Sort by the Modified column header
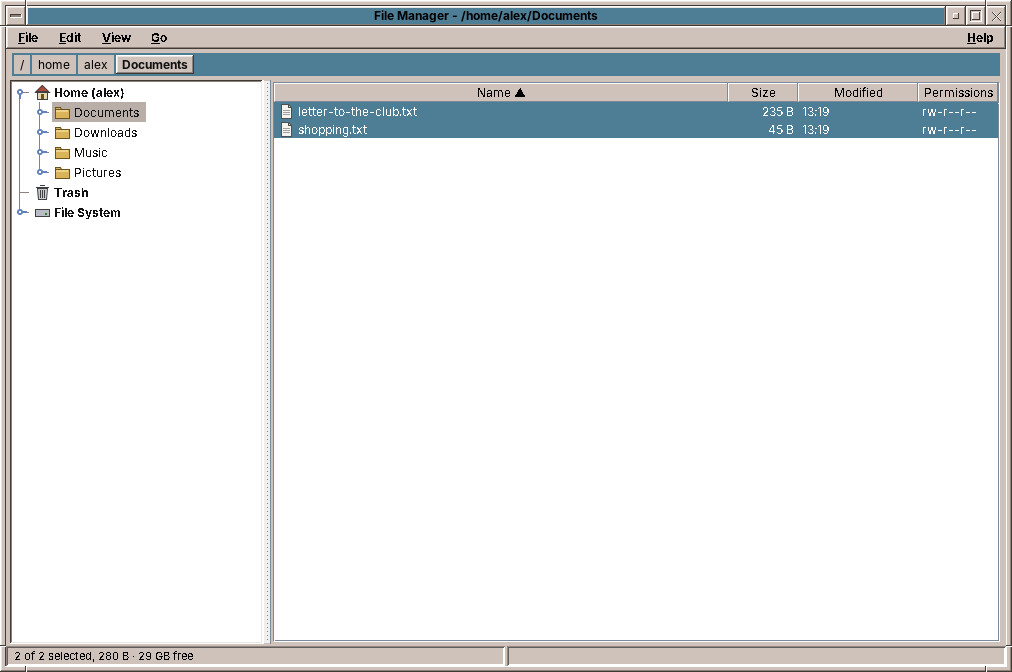 coord(858,92)
